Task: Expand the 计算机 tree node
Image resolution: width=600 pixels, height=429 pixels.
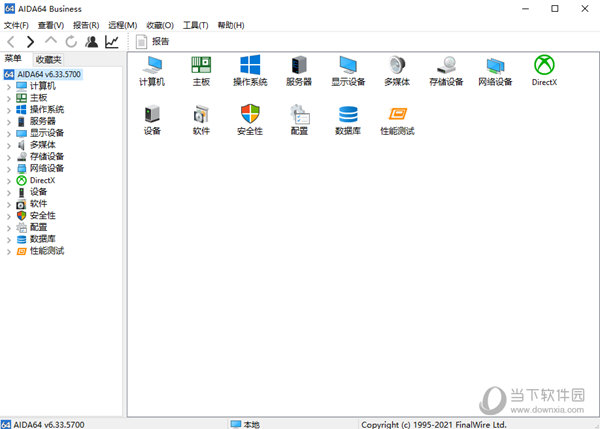Action: pyautogui.click(x=9, y=87)
